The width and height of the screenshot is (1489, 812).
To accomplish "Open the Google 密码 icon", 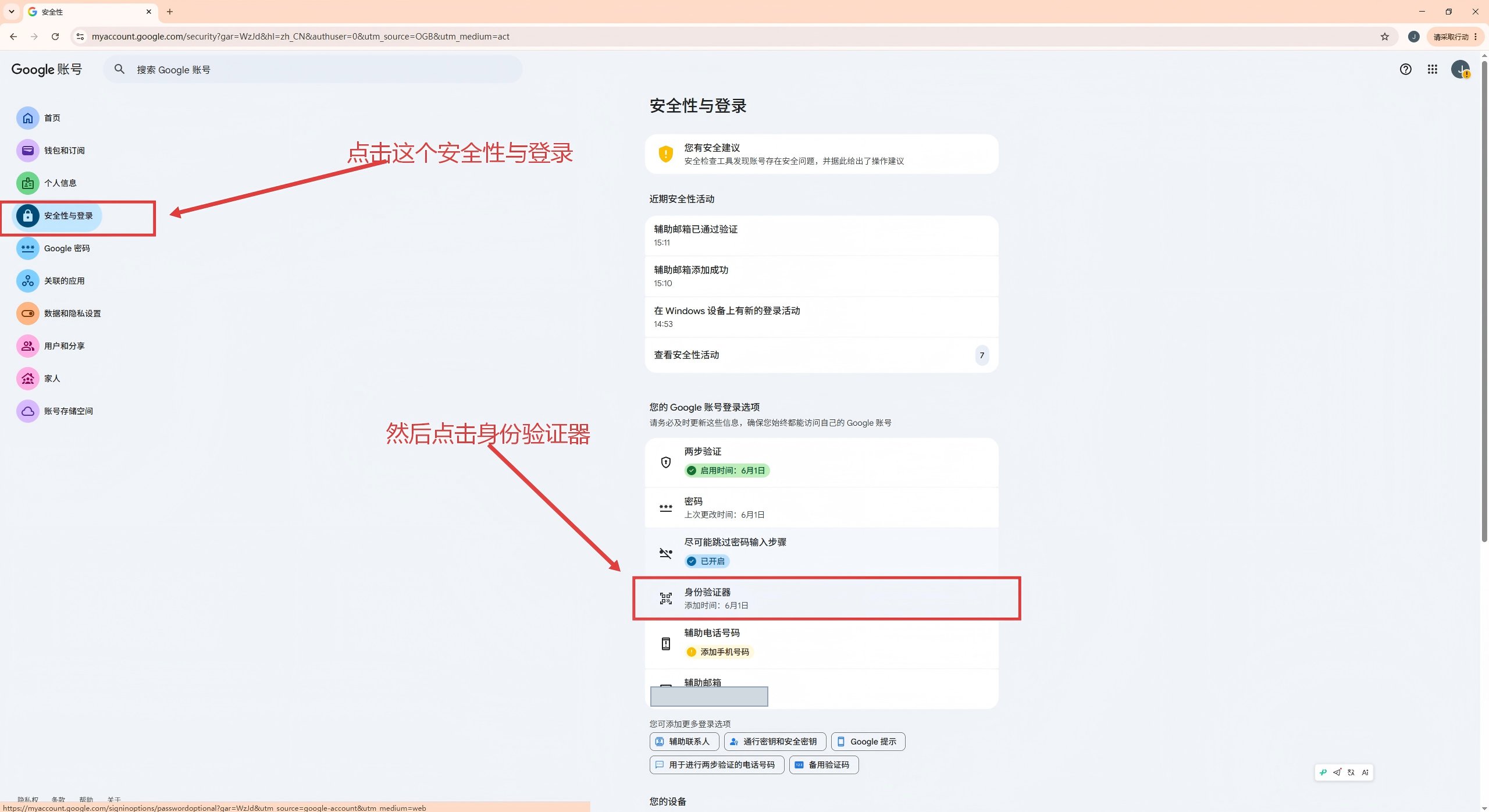I will 27,248.
